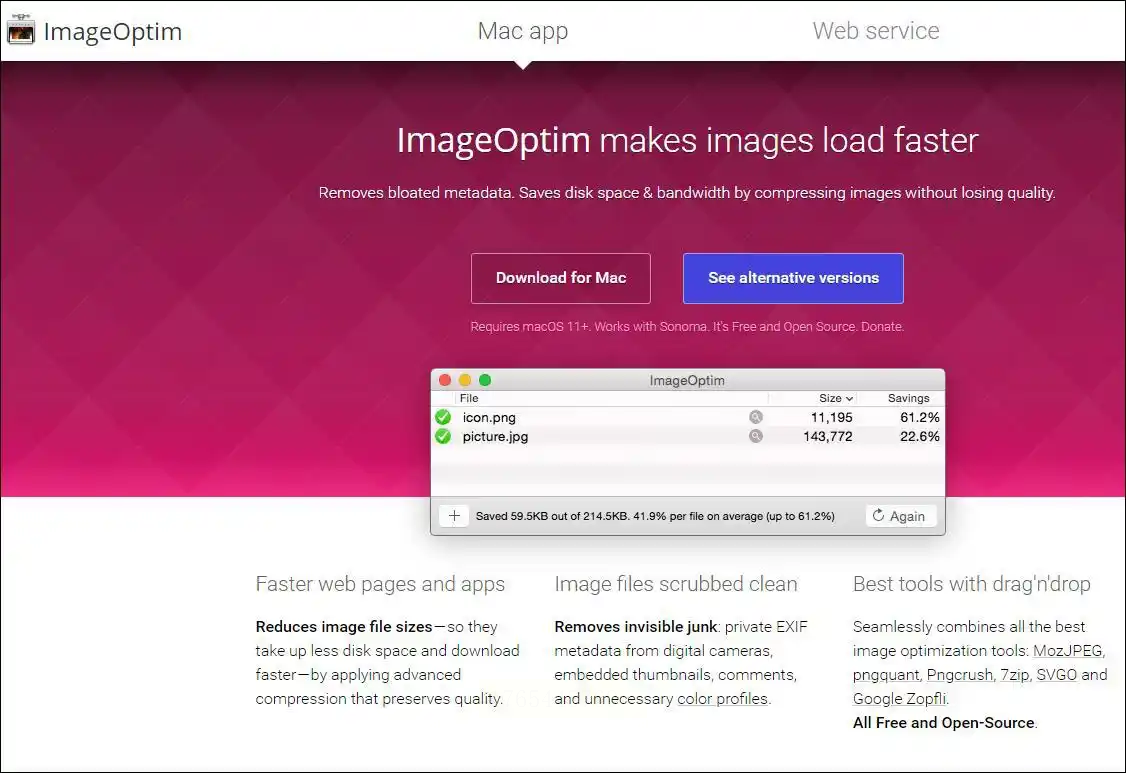Click the 11,195 size value
Viewport: 1126px width, 773px height.
point(832,417)
